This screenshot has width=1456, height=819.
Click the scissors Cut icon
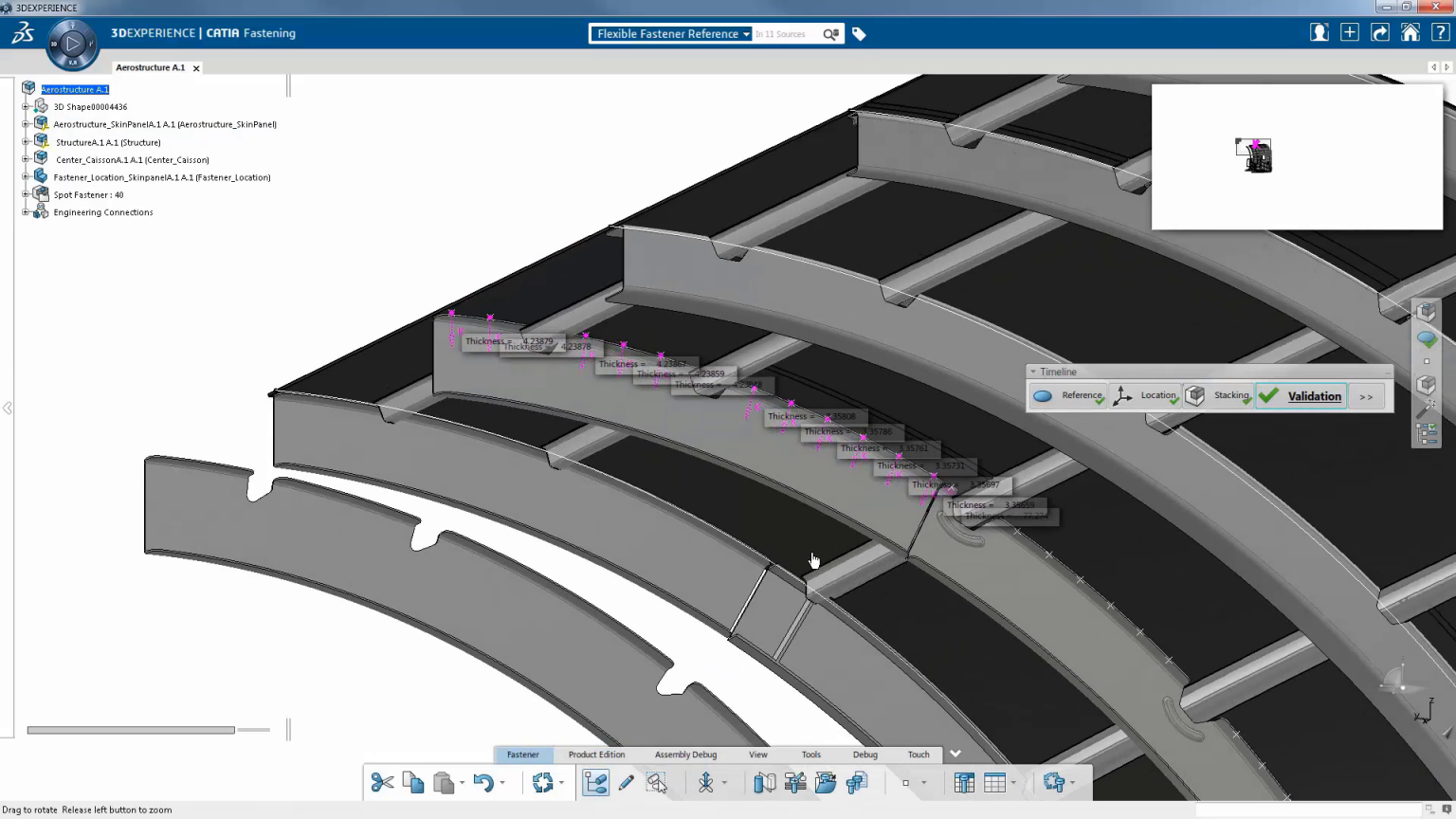click(x=382, y=783)
